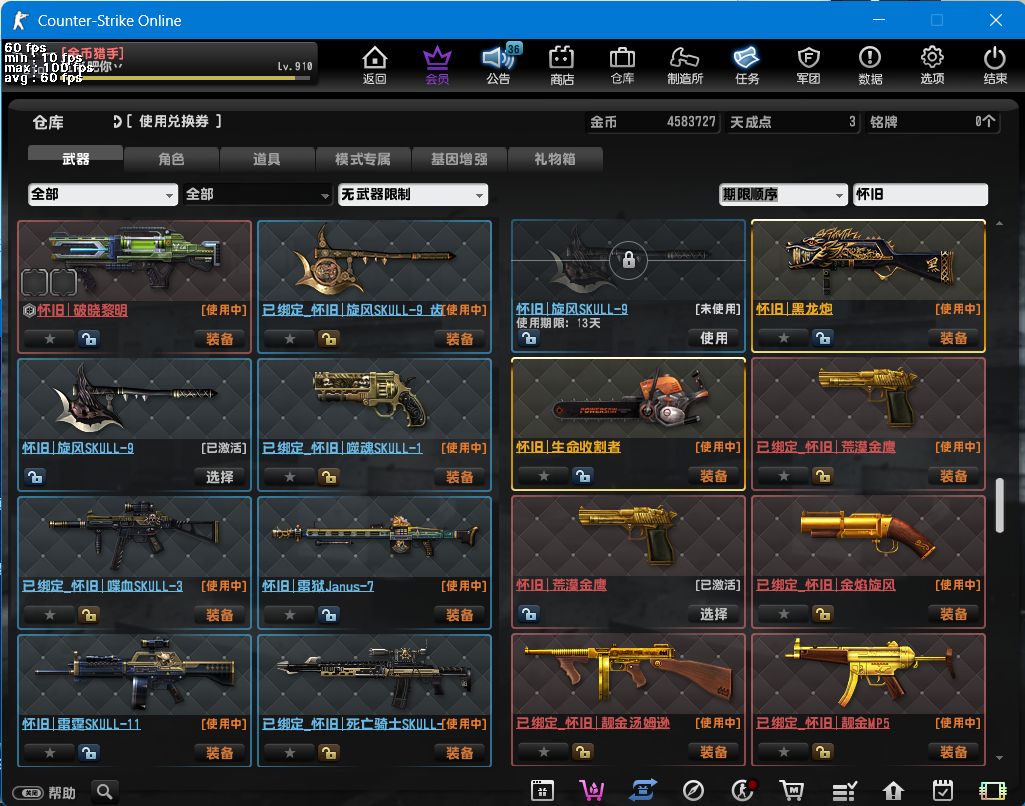Open the 无武器限制 dropdown
Viewport: 1025px width, 806px height.
412,195
